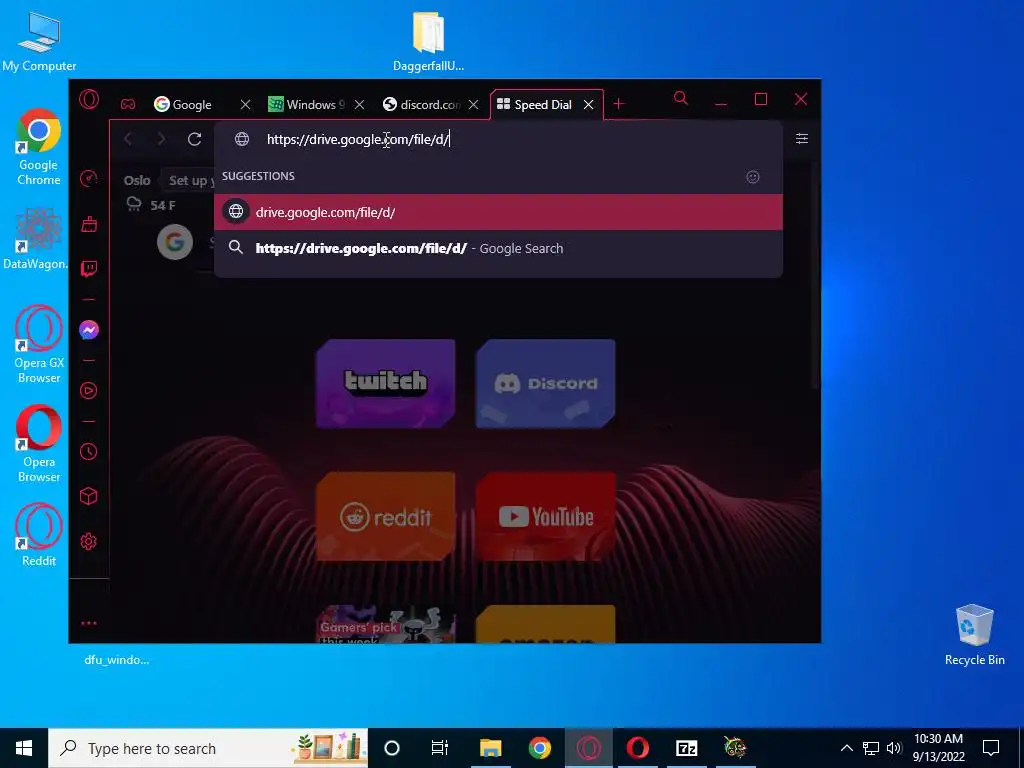Screen dimensions: 1024x768
Task: Select Opera Browser desktop shortcut
Action: [x=39, y=444]
